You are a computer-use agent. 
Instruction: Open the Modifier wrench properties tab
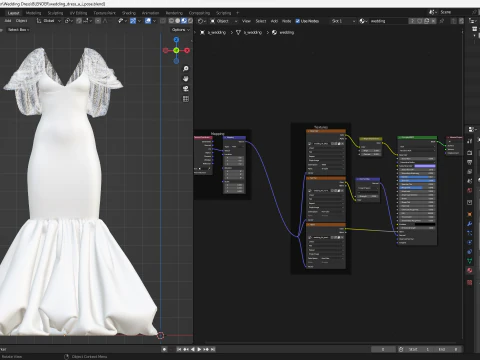(x=470, y=224)
